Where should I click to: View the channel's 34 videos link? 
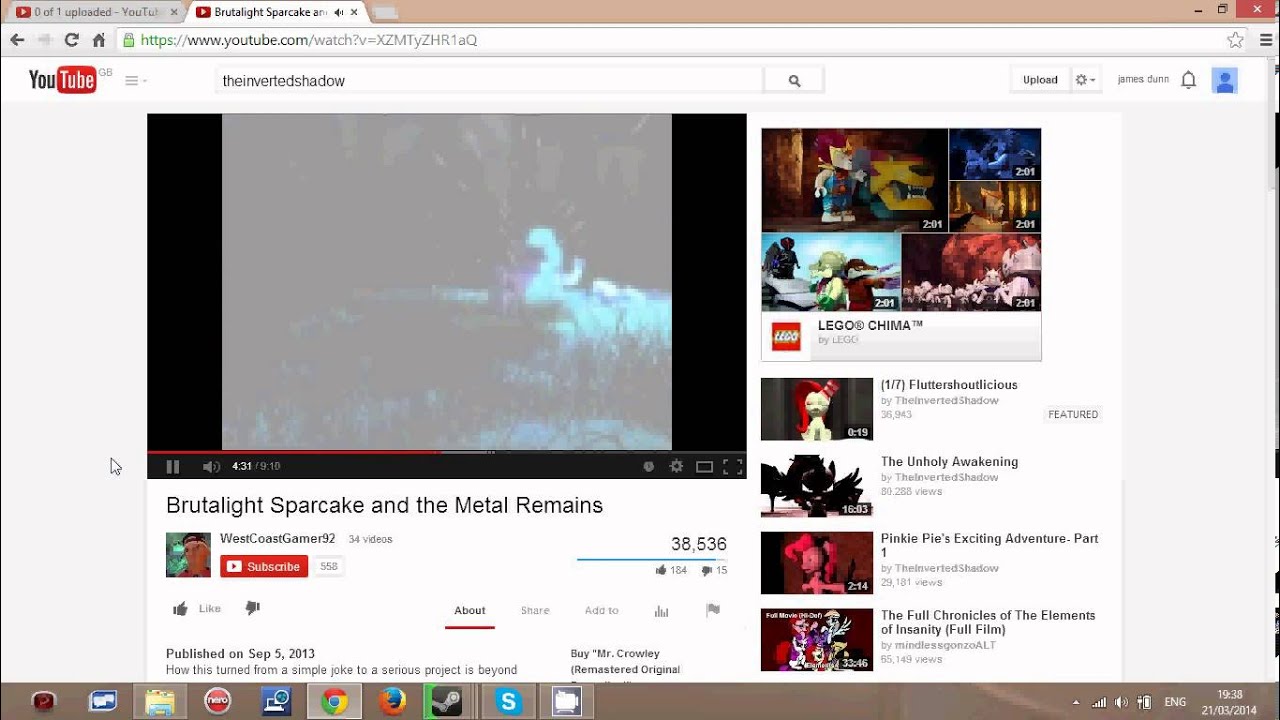370,539
